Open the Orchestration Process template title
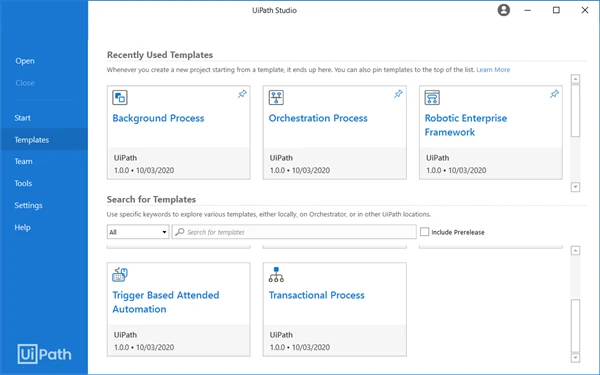Image resolution: width=600 pixels, height=375 pixels. (x=318, y=118)
